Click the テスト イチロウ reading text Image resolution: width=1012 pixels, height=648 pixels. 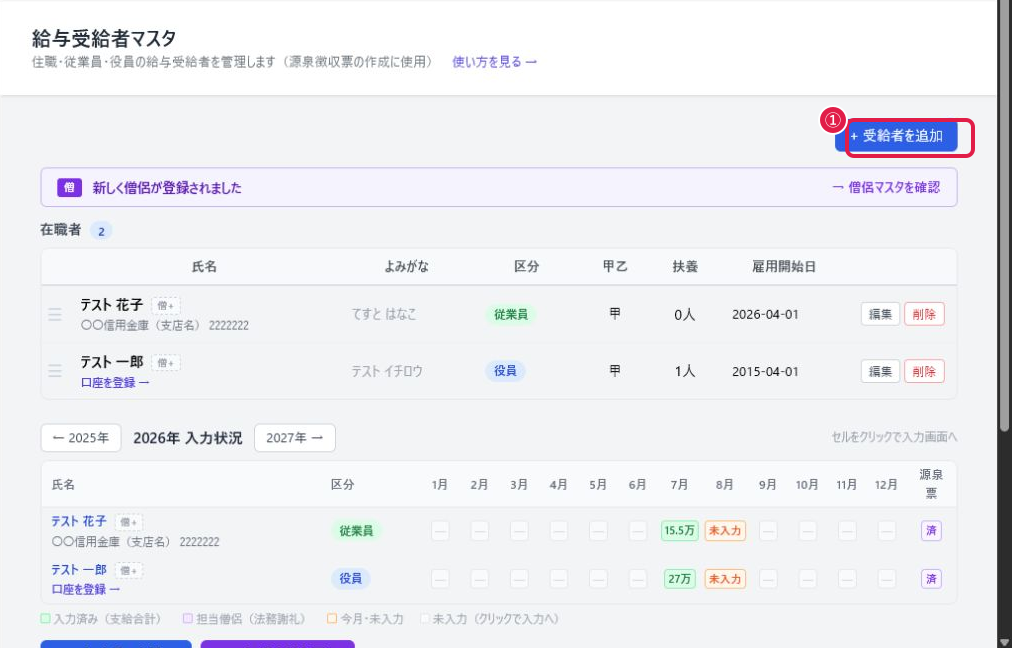(x=387, y=371)
